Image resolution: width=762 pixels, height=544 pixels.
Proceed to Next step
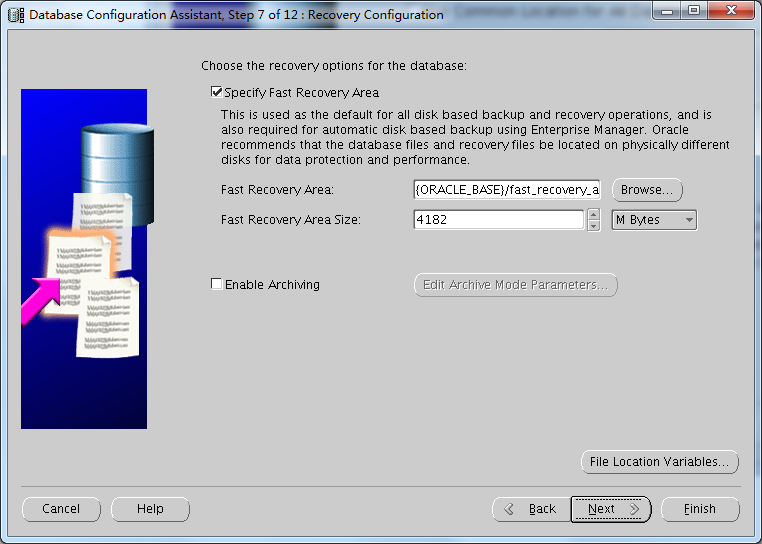point(611,509)
